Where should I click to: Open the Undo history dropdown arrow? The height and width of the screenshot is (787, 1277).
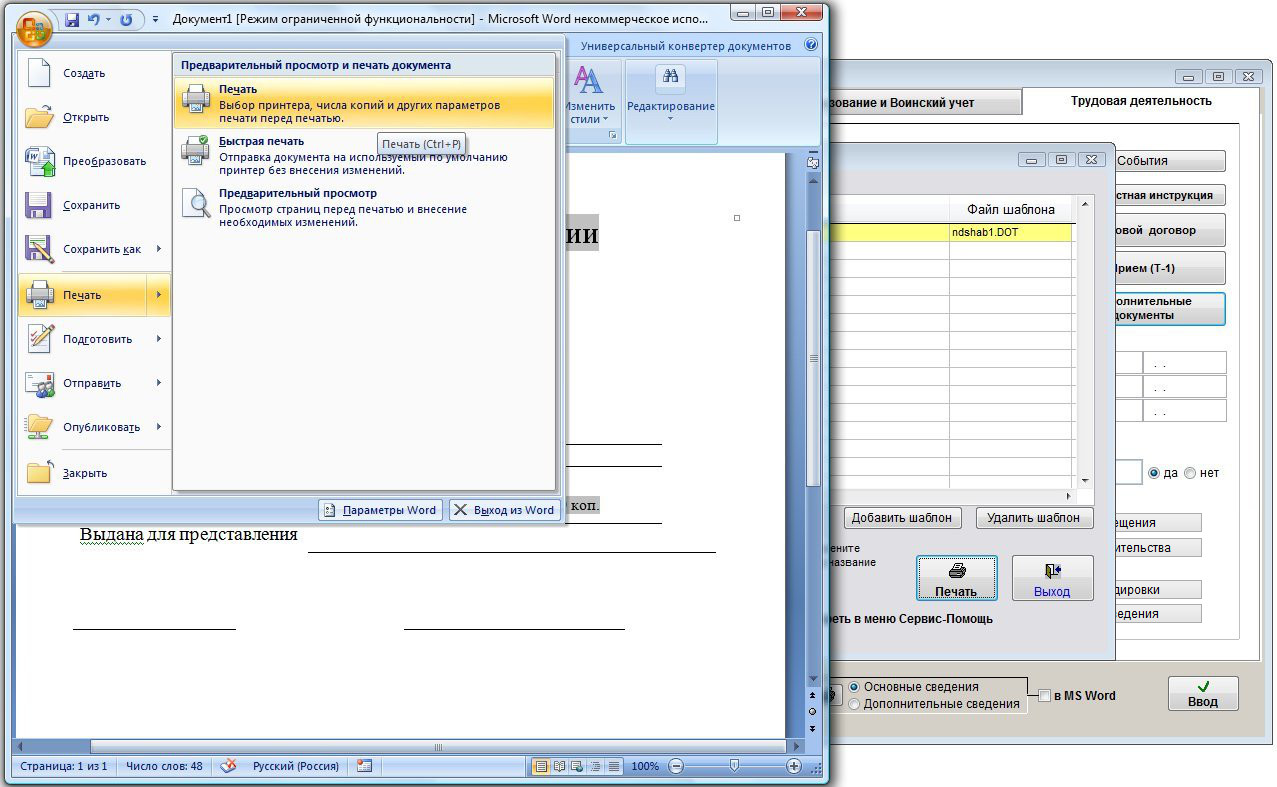[x=108, y=19]
